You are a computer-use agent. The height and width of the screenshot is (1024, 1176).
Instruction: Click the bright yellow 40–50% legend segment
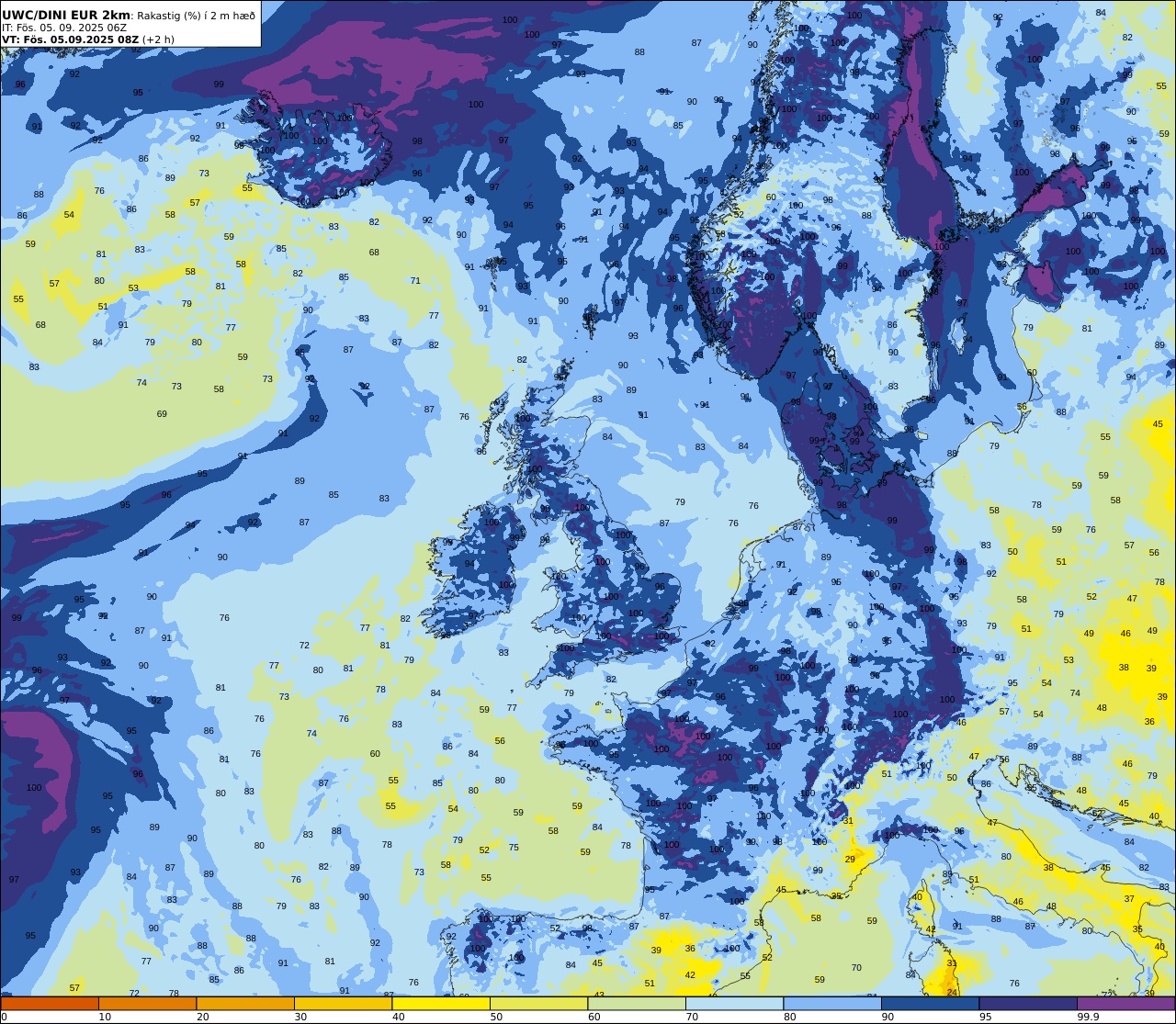click(441, 1004)
